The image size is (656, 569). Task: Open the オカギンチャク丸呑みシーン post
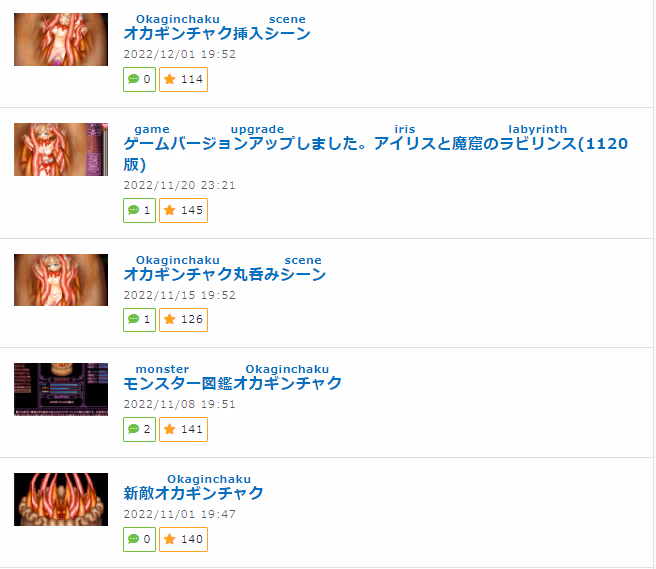click(225, 274)
